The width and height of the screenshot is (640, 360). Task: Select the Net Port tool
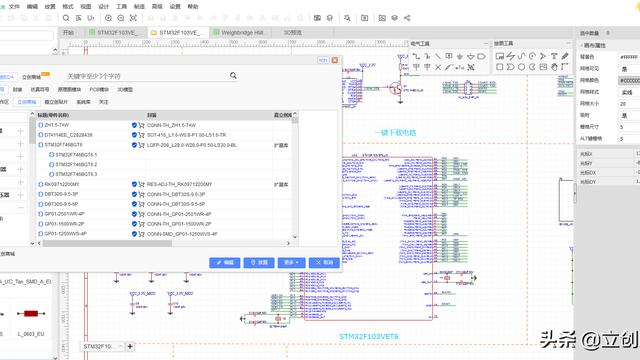pos(482,56)
